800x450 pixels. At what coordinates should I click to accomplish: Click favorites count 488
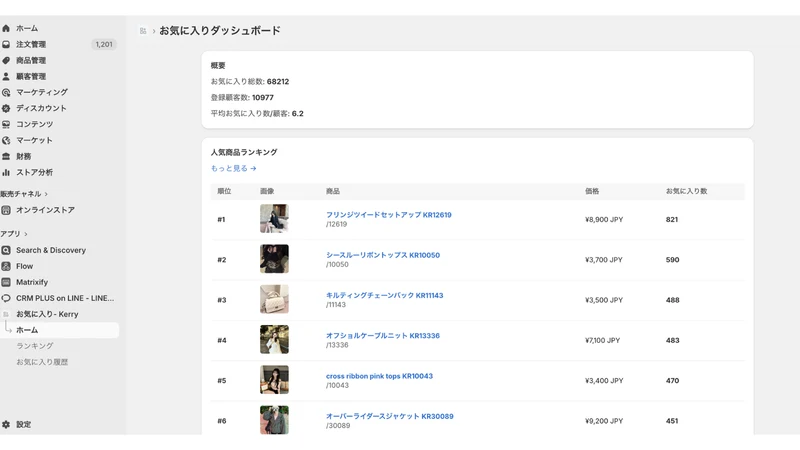click(672, 300)
